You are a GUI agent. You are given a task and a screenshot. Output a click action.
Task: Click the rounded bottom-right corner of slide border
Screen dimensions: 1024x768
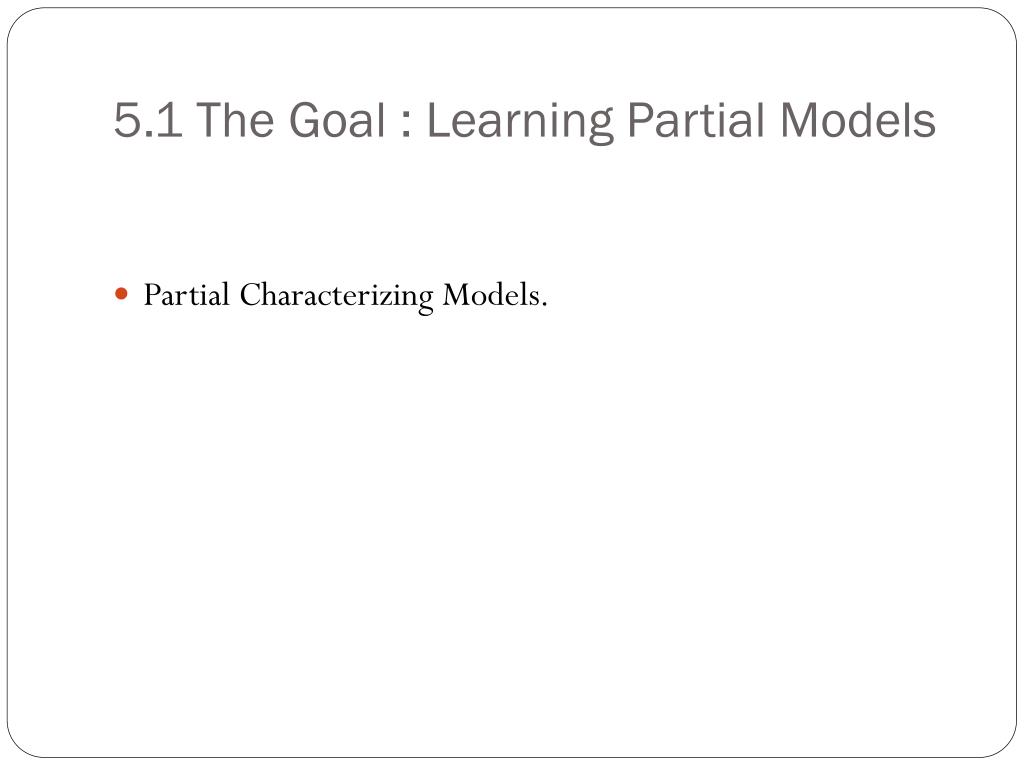click(1004, 744)
